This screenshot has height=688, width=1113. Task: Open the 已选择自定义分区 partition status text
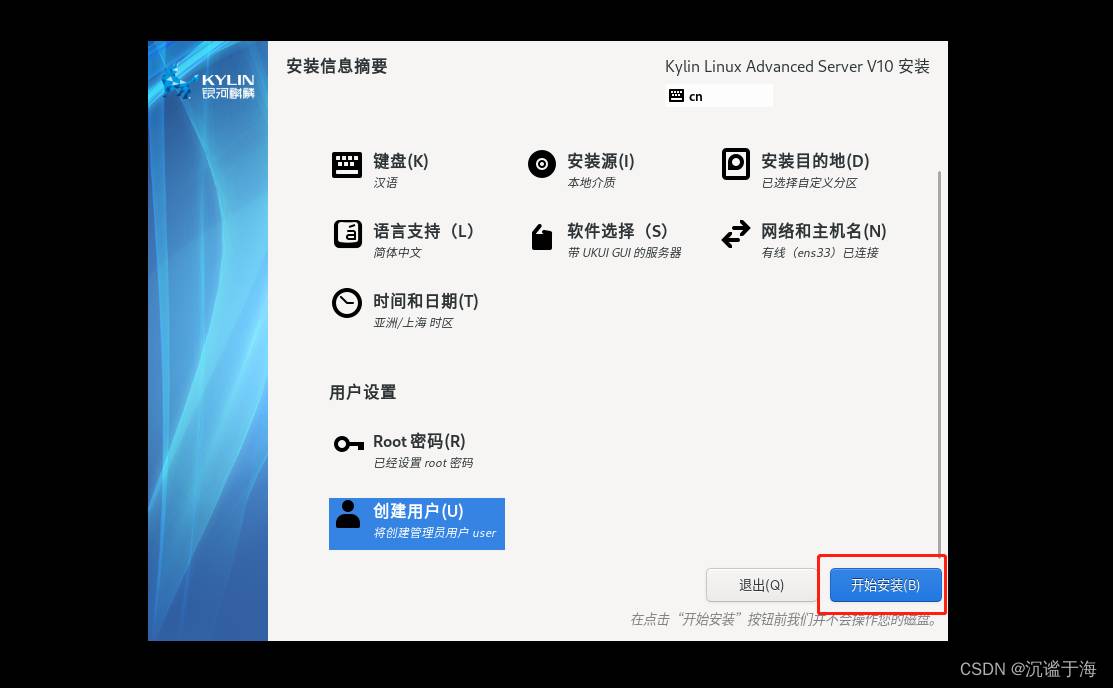pyautogui.click(x=809, y=183)
